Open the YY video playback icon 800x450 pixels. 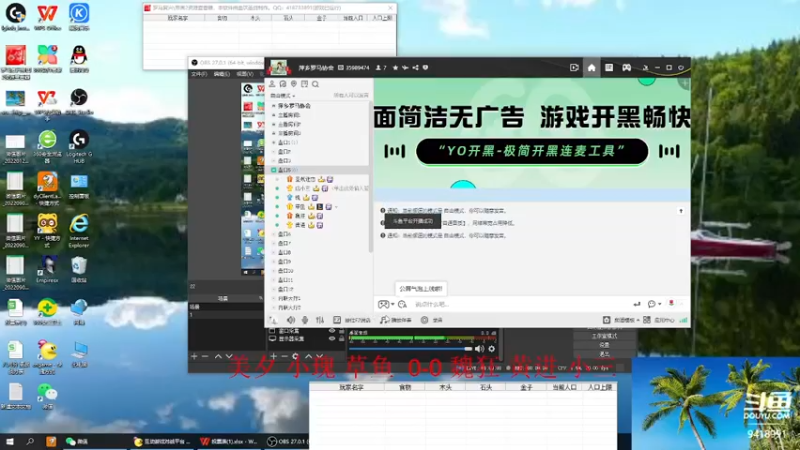574,67
